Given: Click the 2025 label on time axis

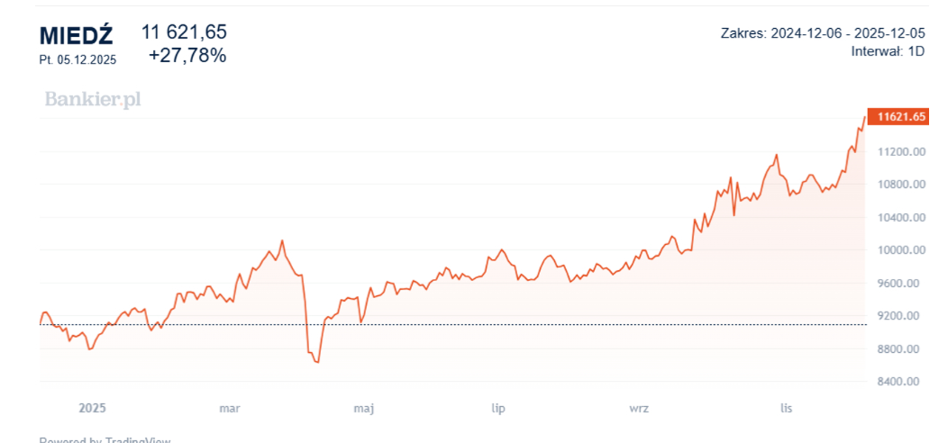Looking at the screenshot, I should point(92,407).
